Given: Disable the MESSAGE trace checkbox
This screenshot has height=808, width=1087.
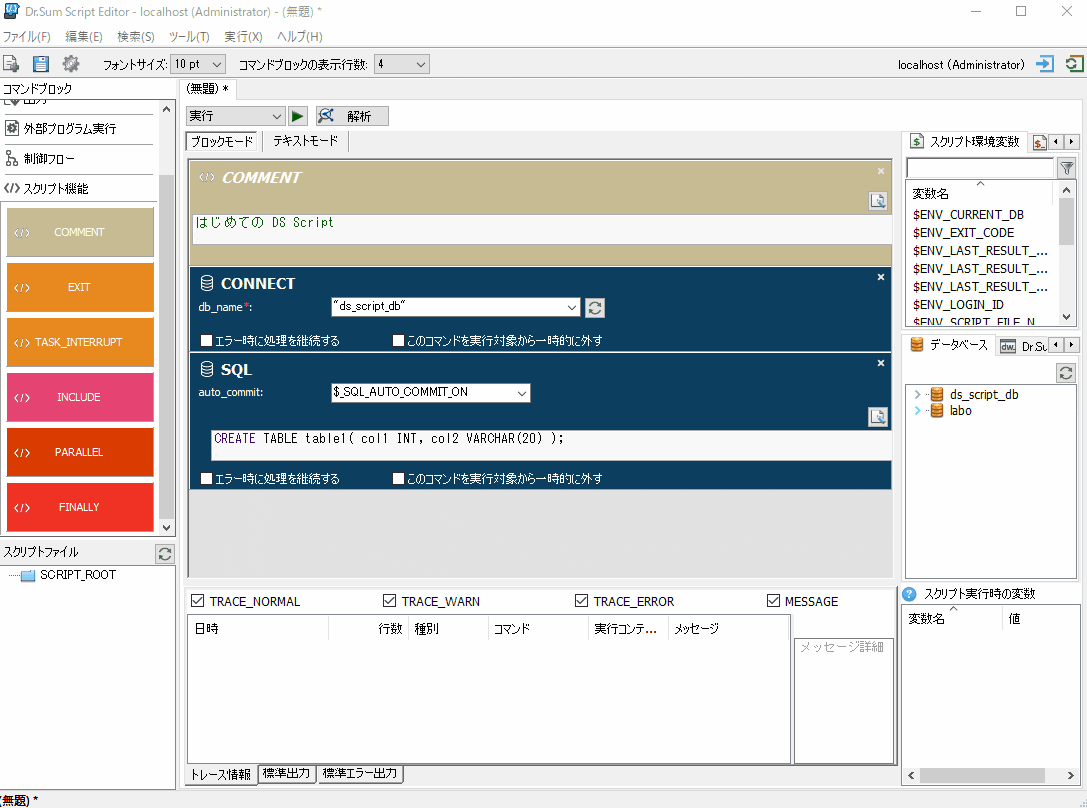Looking at the screenshot, I should pyautogui.click(x=773, y=600).
